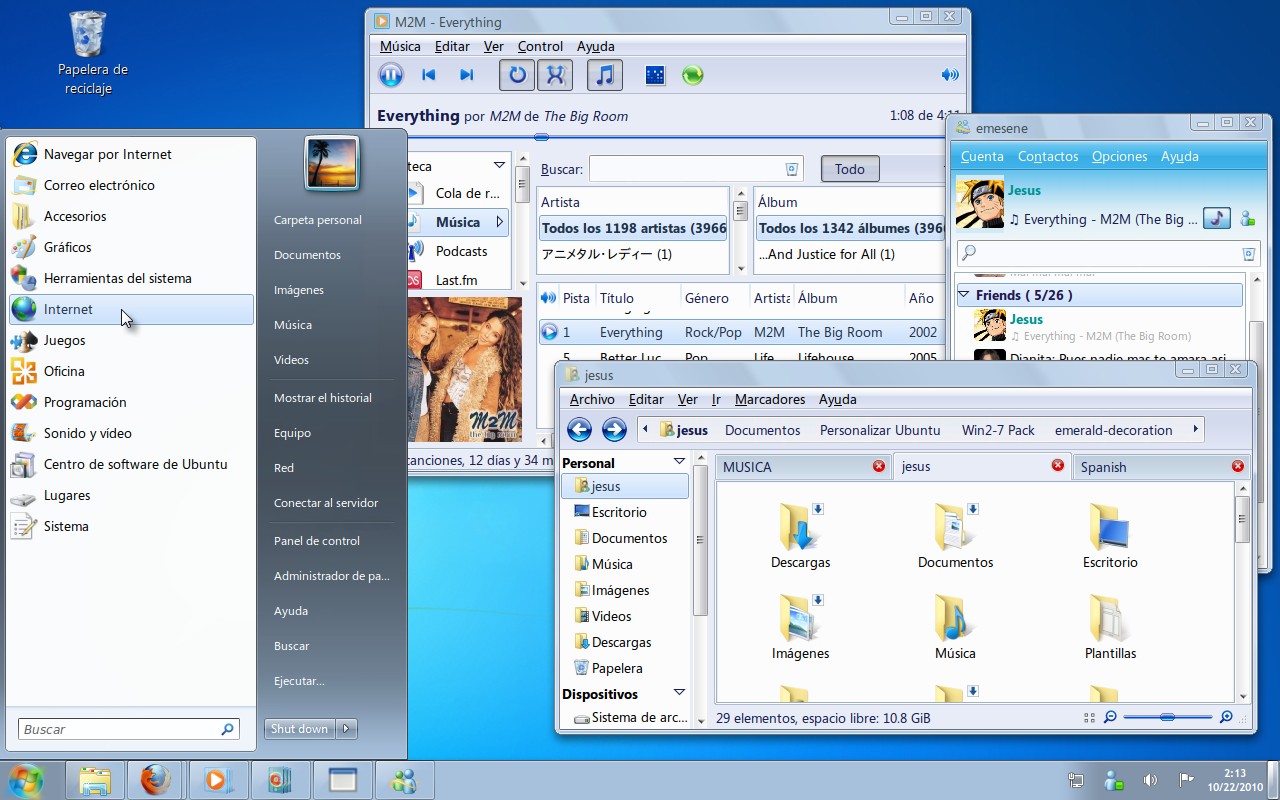Click the M2M album cover art
1280x800 pixels.
point(465,369)
